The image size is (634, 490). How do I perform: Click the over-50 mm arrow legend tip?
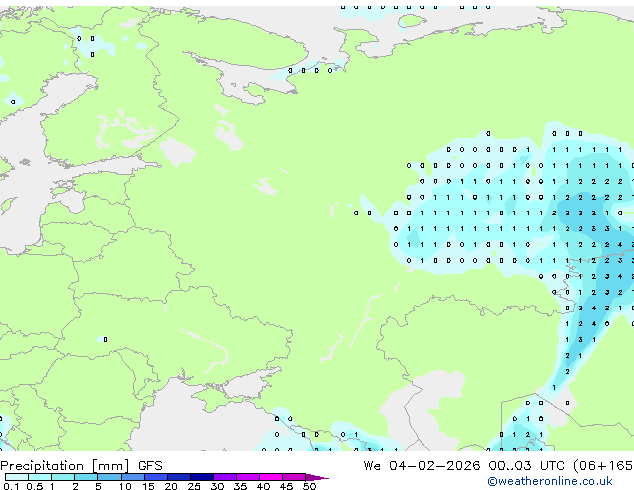[317, 478]
